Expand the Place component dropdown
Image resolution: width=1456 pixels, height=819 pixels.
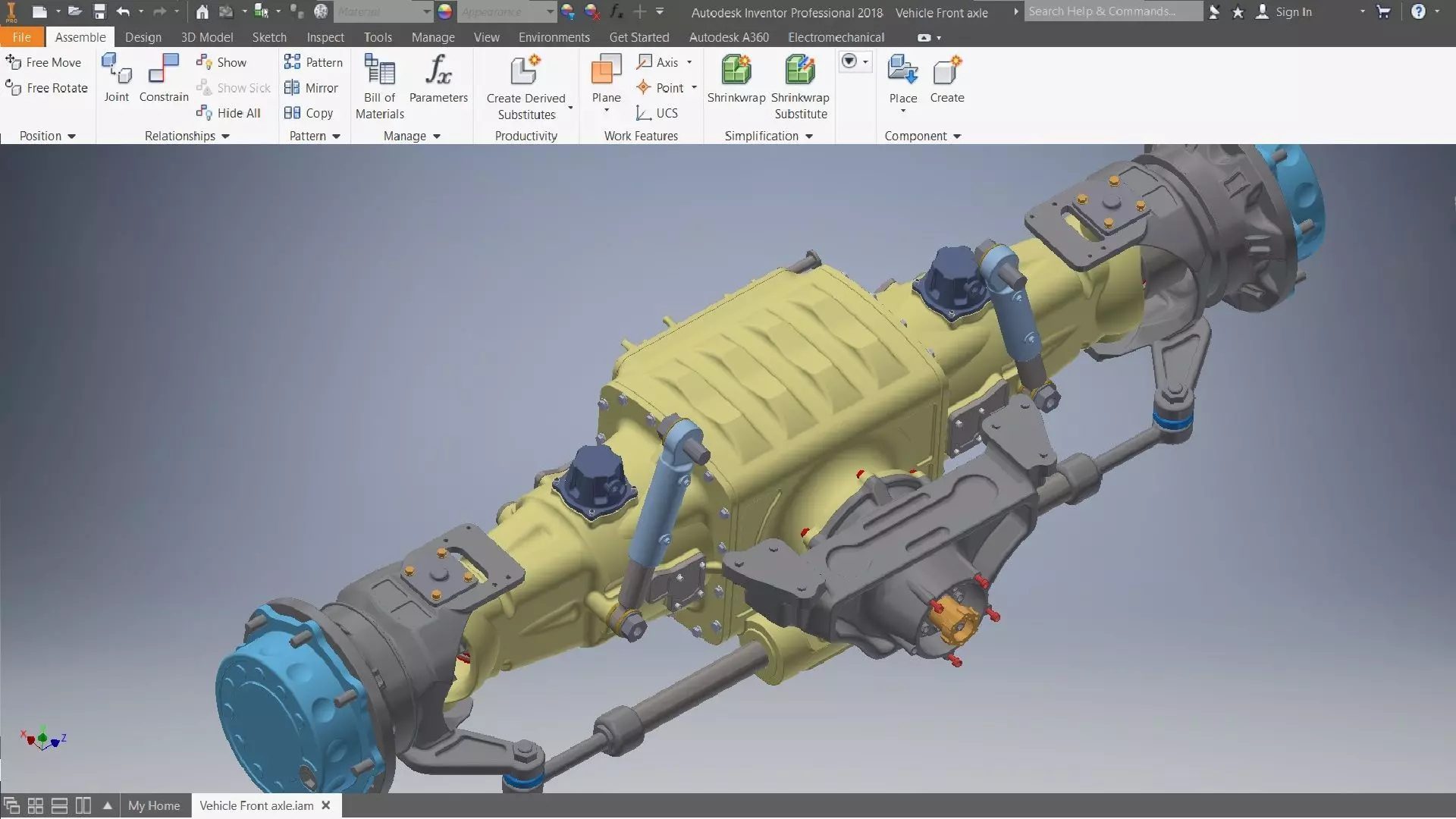(x=902, y=111)
